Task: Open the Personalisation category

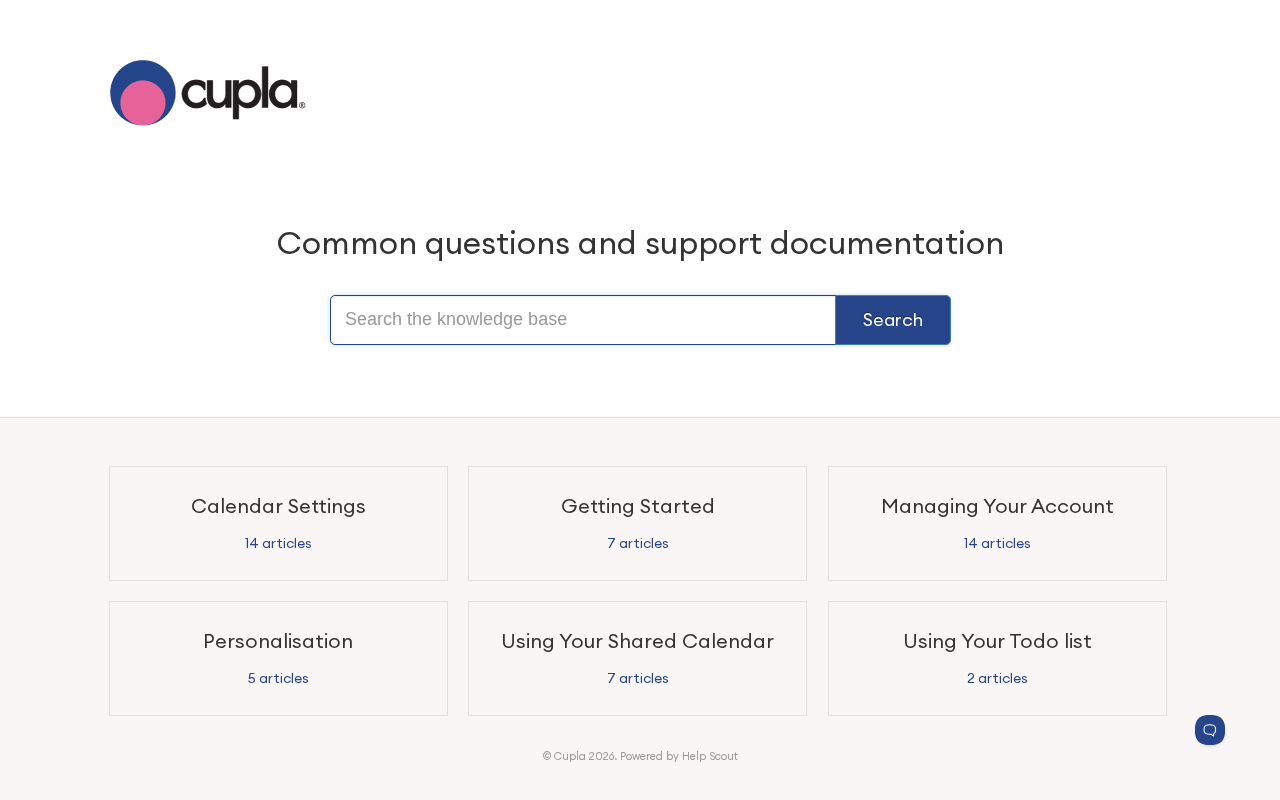Action: tap(278, 641)
